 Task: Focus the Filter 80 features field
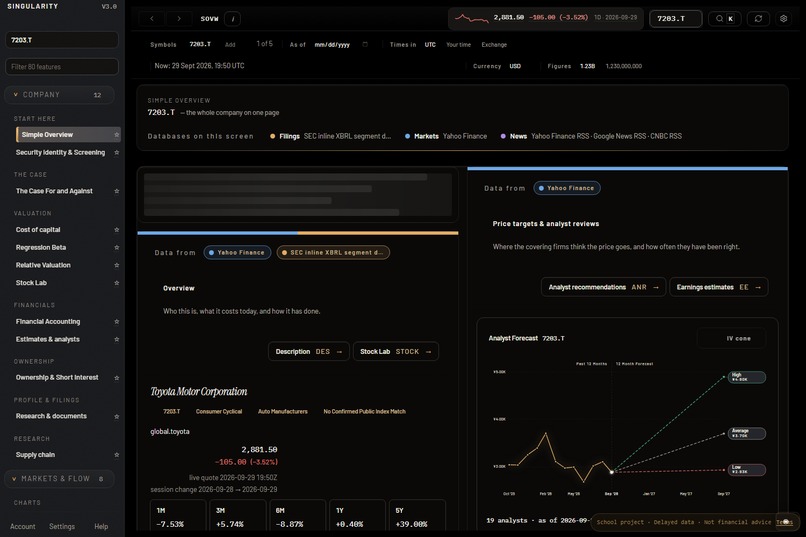coord(62,67)
